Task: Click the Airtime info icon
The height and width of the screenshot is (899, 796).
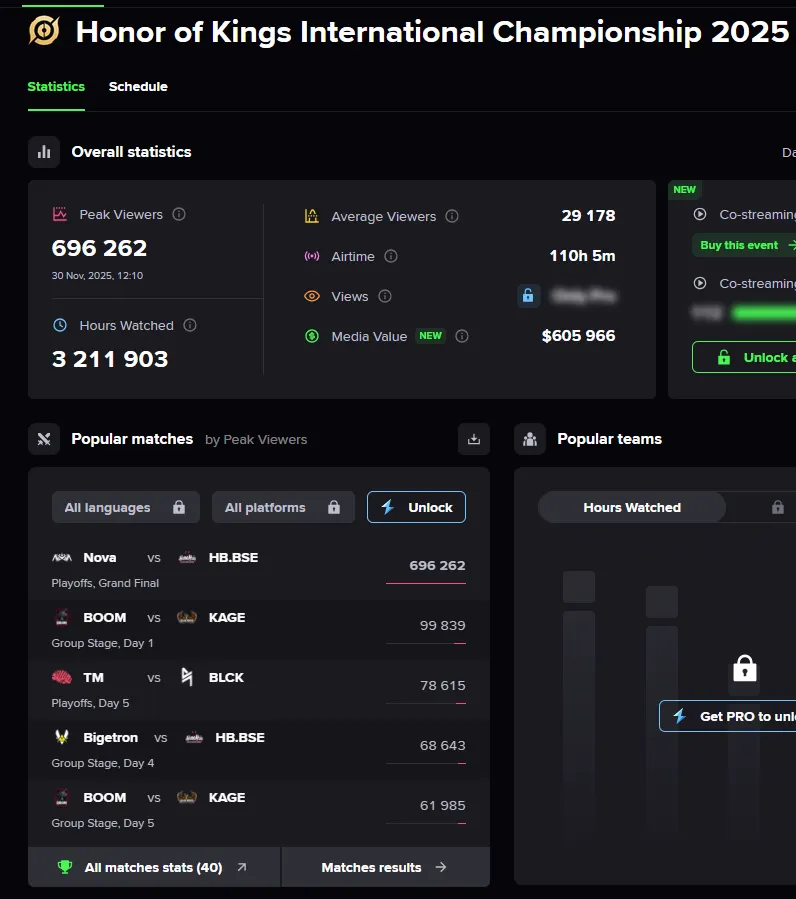Action: [x=391, y=256]
